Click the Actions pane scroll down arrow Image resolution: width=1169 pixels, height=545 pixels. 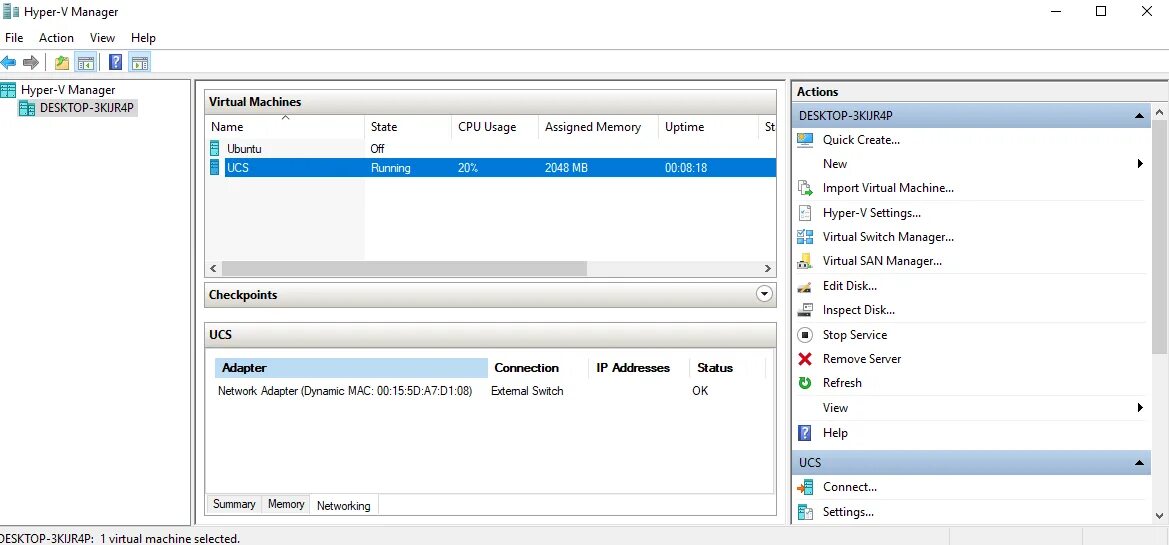tap(1159, 515)
